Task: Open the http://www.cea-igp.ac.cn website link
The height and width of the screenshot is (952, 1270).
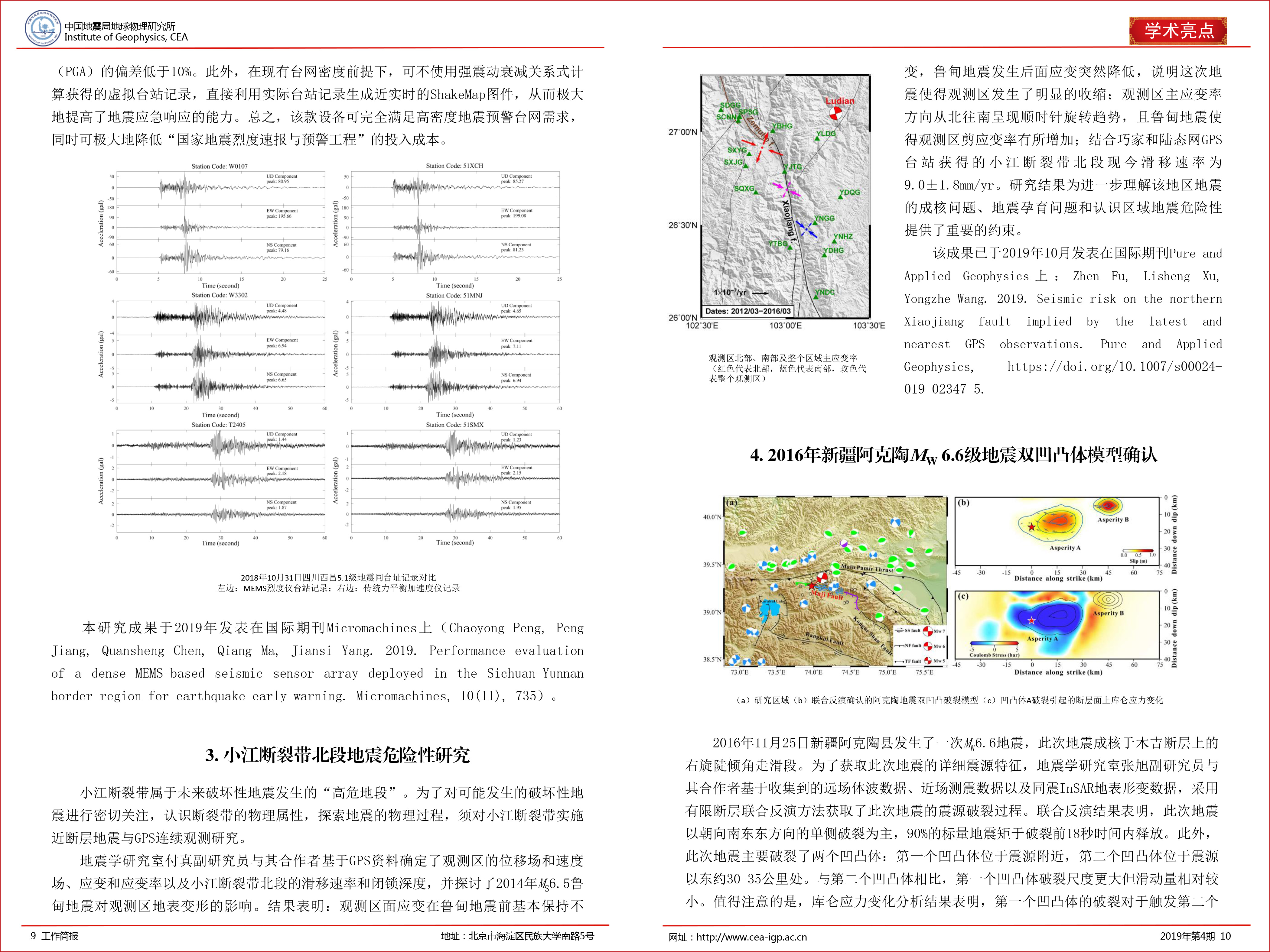Action: click(751, 937)
